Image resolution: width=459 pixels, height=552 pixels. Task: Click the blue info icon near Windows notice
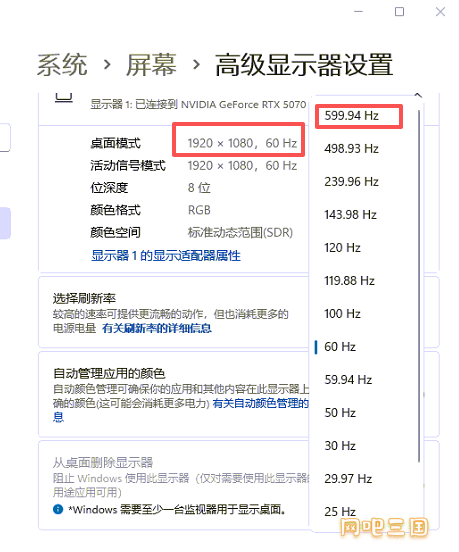(x=58, y=509)
